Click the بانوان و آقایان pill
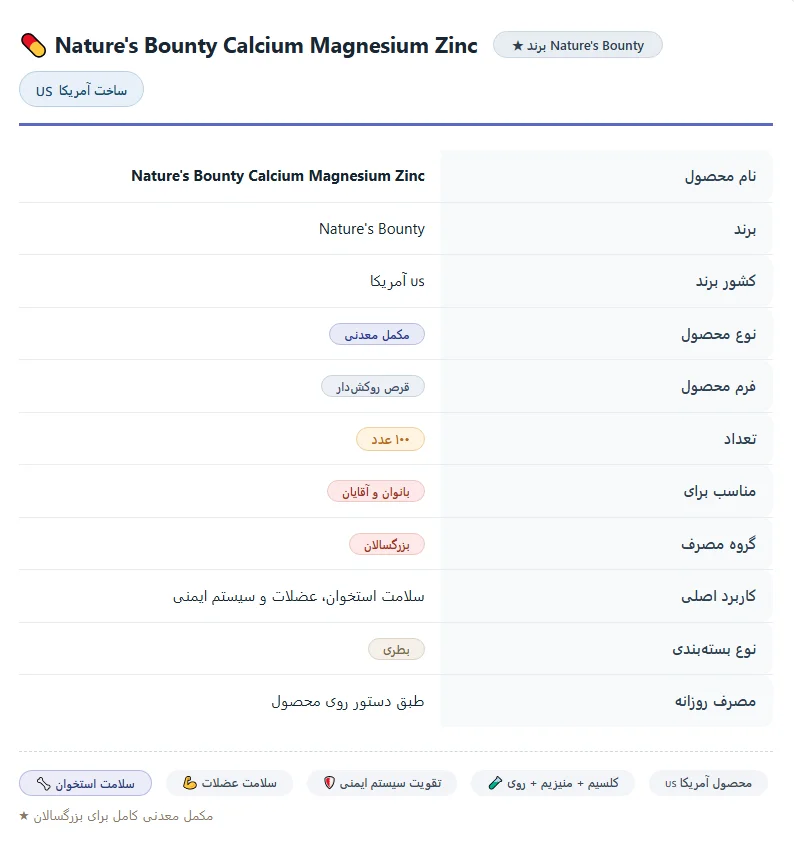The image size is (794, 843). 376,491
